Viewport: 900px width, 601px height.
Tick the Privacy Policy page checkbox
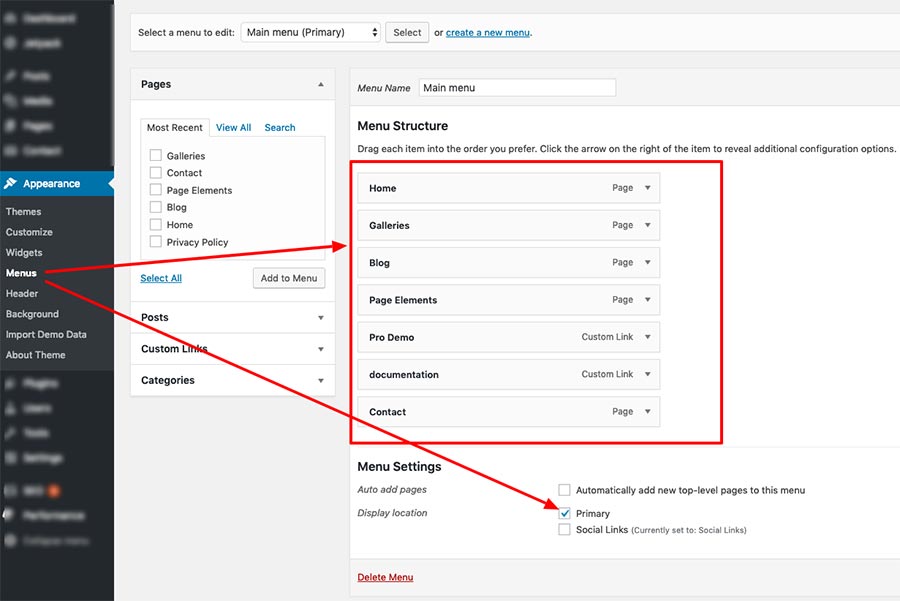click(155, 242)
